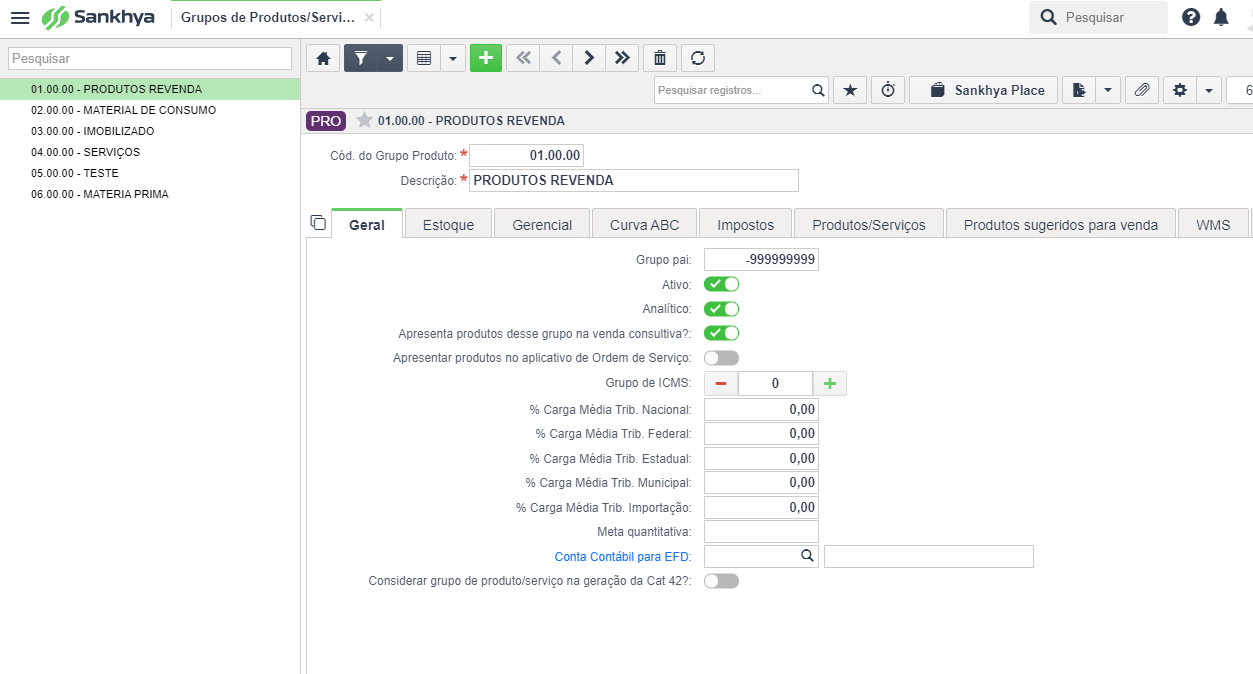Refresh the current record
Image resolution: width=1253 pixels, height=674 pixels.
(698, 58)
